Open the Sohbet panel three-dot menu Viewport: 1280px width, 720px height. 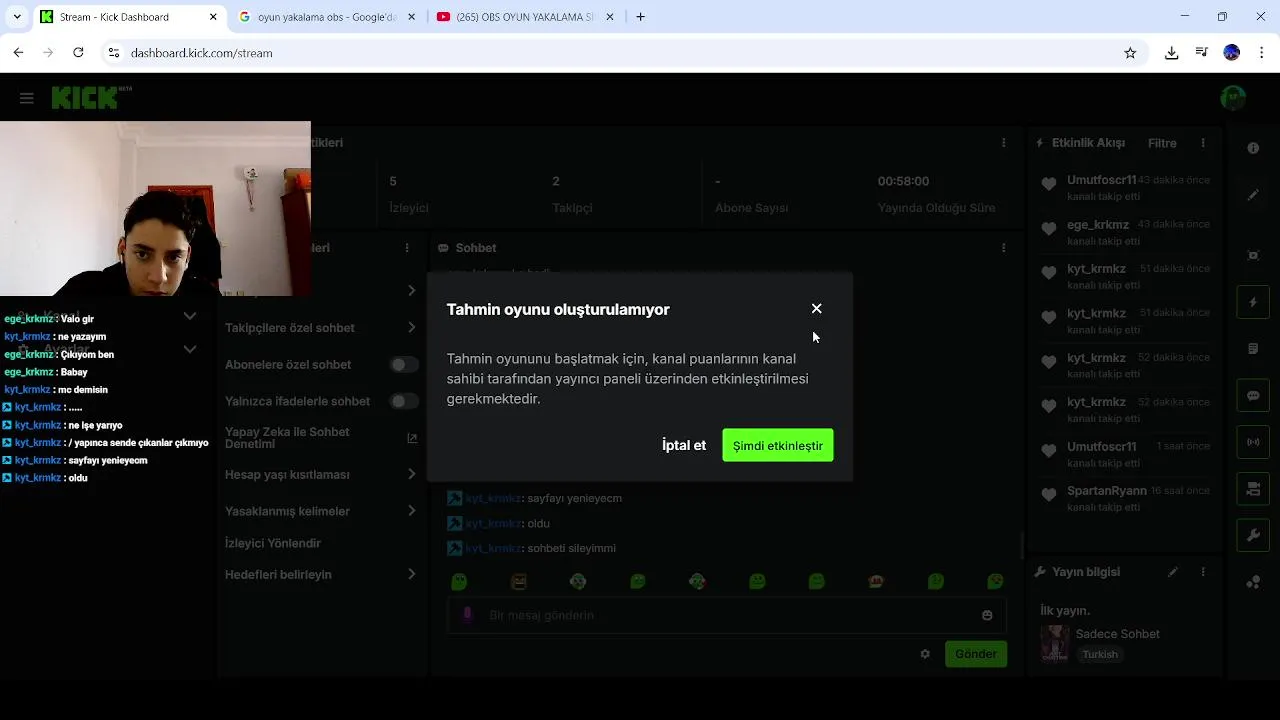point(1003,248)
